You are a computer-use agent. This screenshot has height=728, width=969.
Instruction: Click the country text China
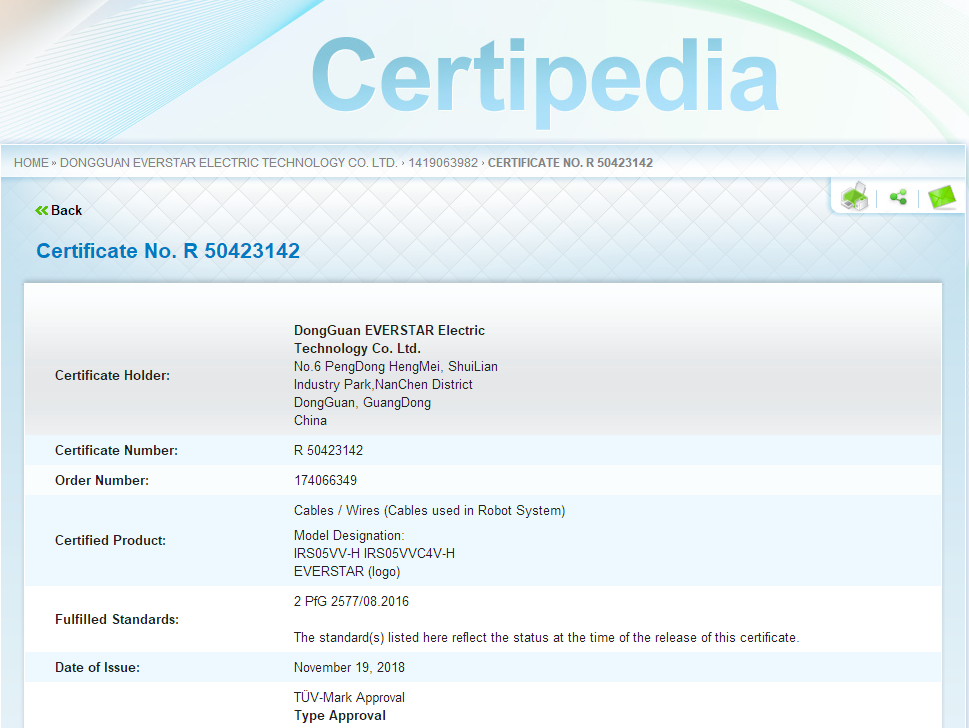(x=310, y=420)
